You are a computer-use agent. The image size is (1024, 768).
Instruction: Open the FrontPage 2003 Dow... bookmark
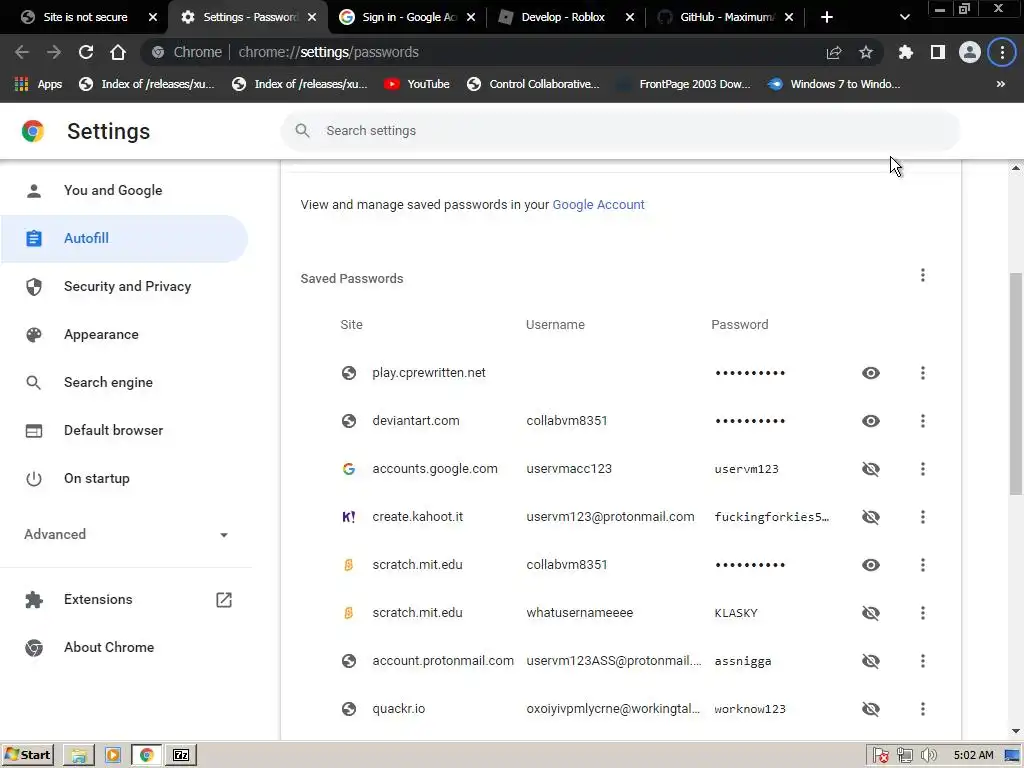[x=684, y=84]
